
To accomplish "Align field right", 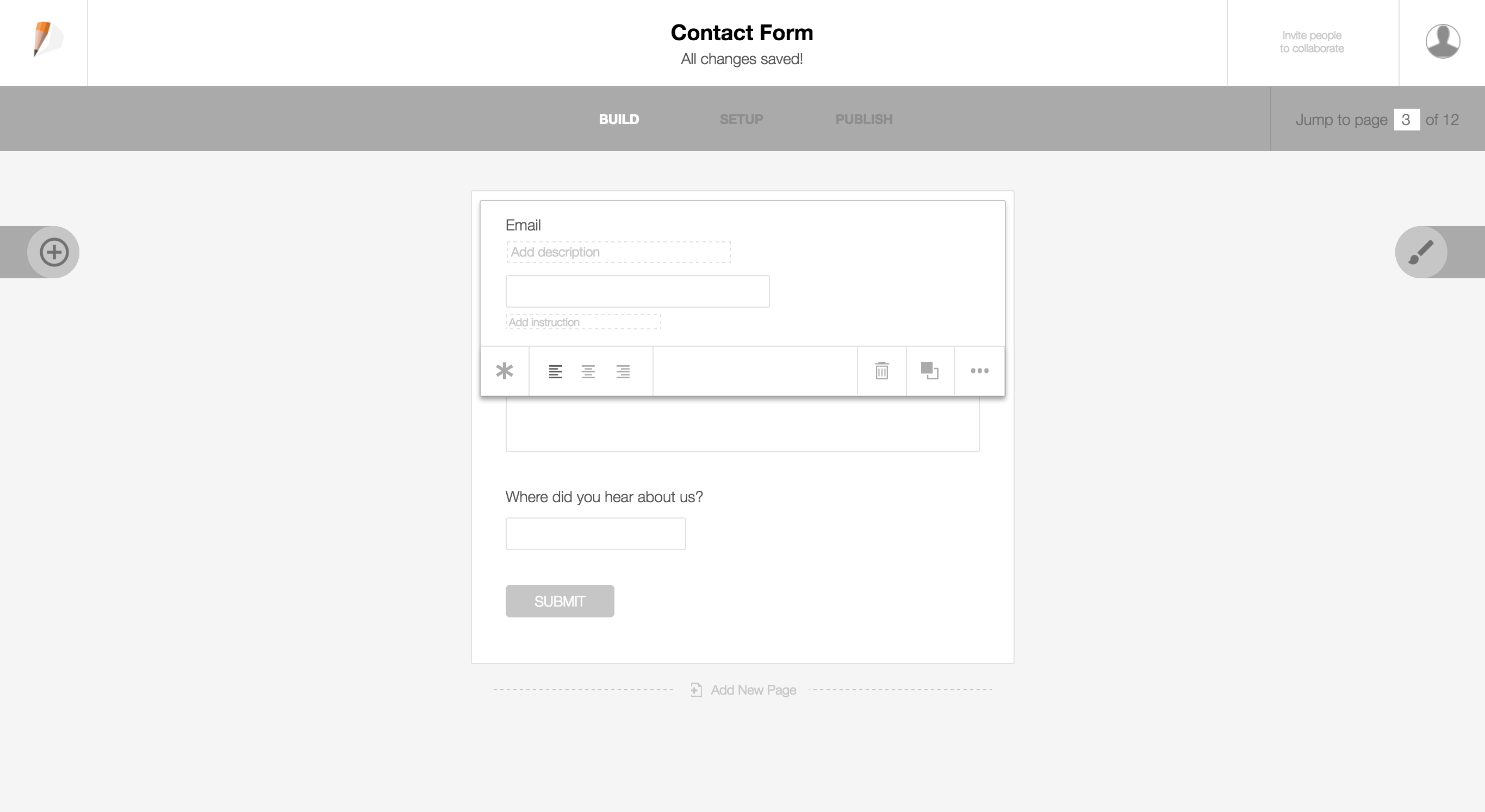I will (x=623, y=372).
